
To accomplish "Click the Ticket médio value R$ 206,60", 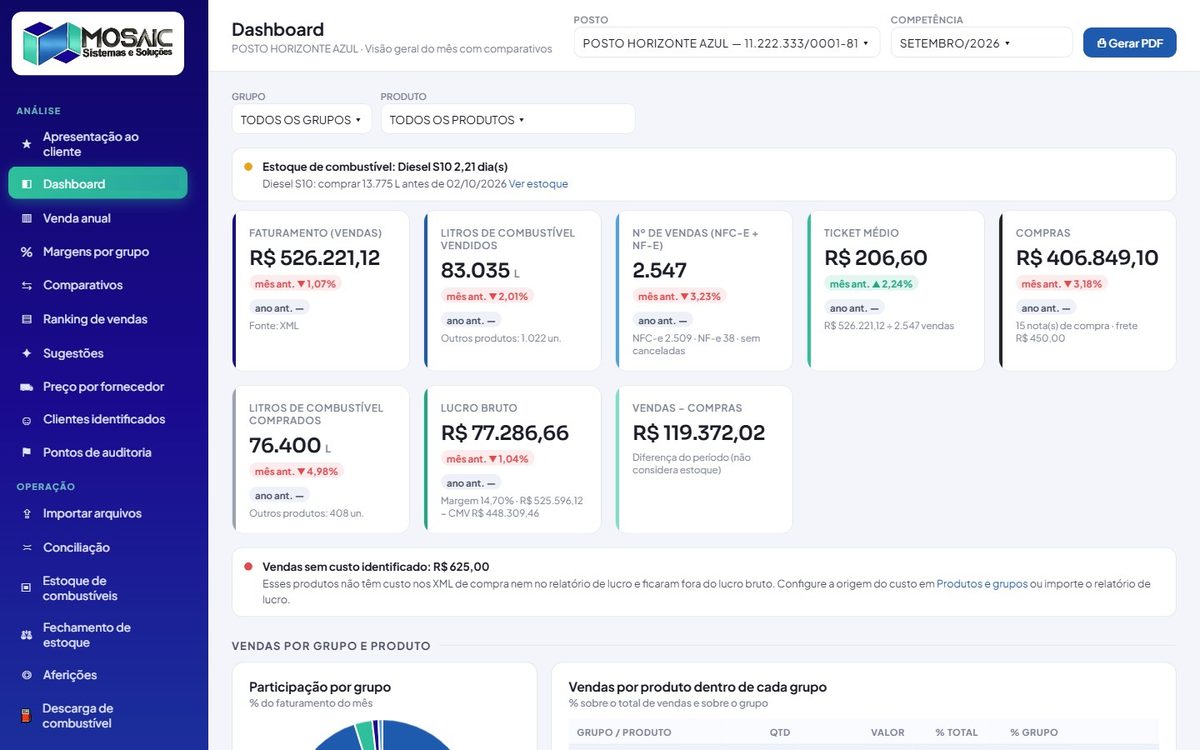I will click(876, 258).
